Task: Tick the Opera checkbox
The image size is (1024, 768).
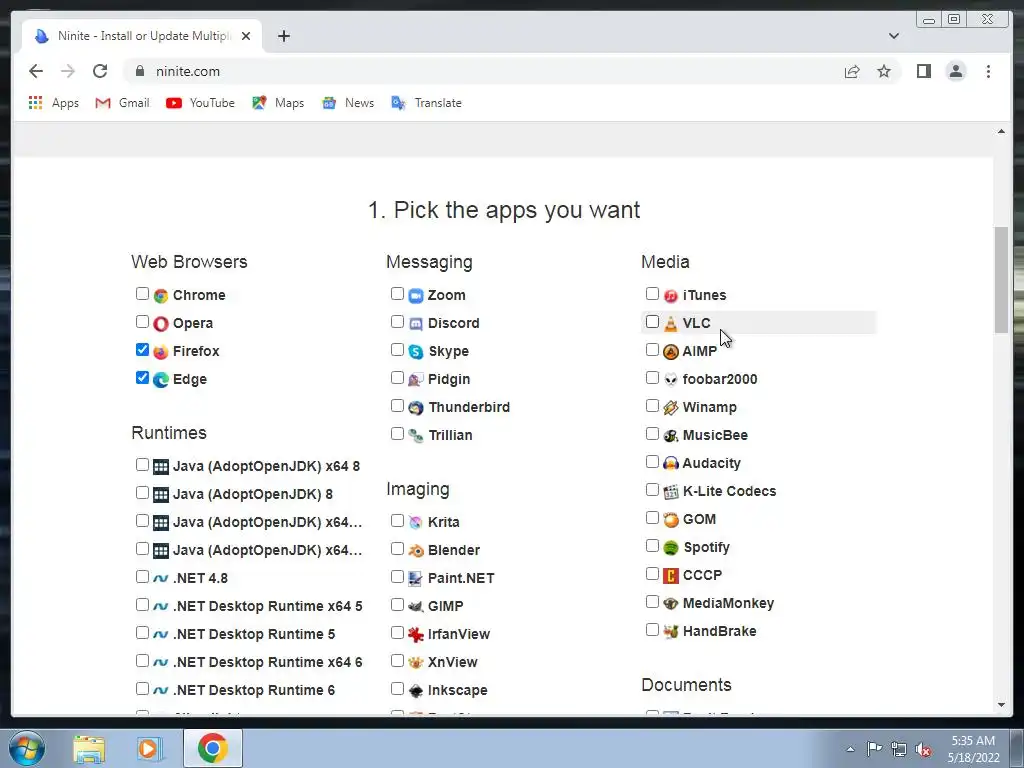Action: [142, 322]
